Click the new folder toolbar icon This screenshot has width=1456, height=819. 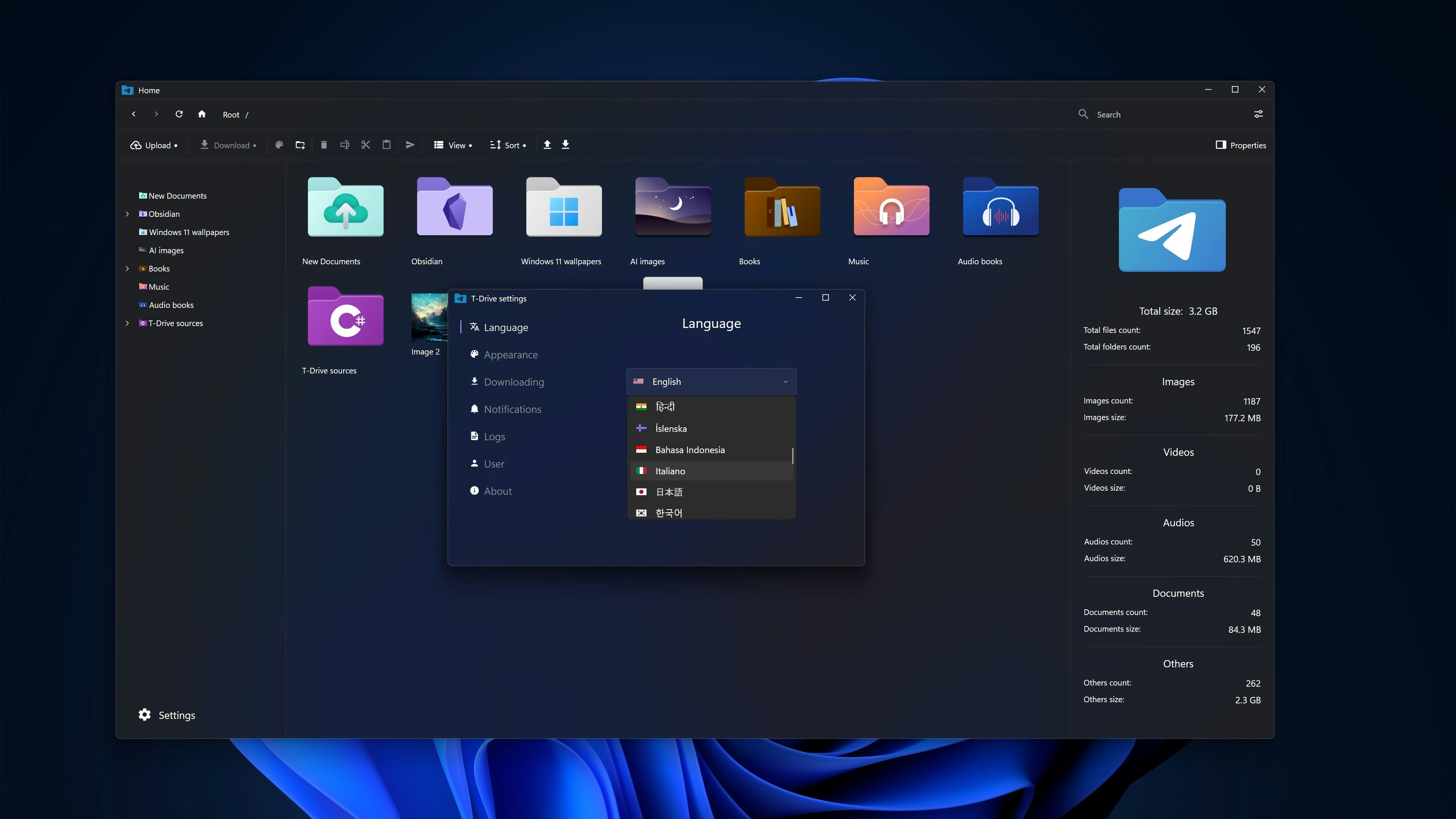[300, 145]
